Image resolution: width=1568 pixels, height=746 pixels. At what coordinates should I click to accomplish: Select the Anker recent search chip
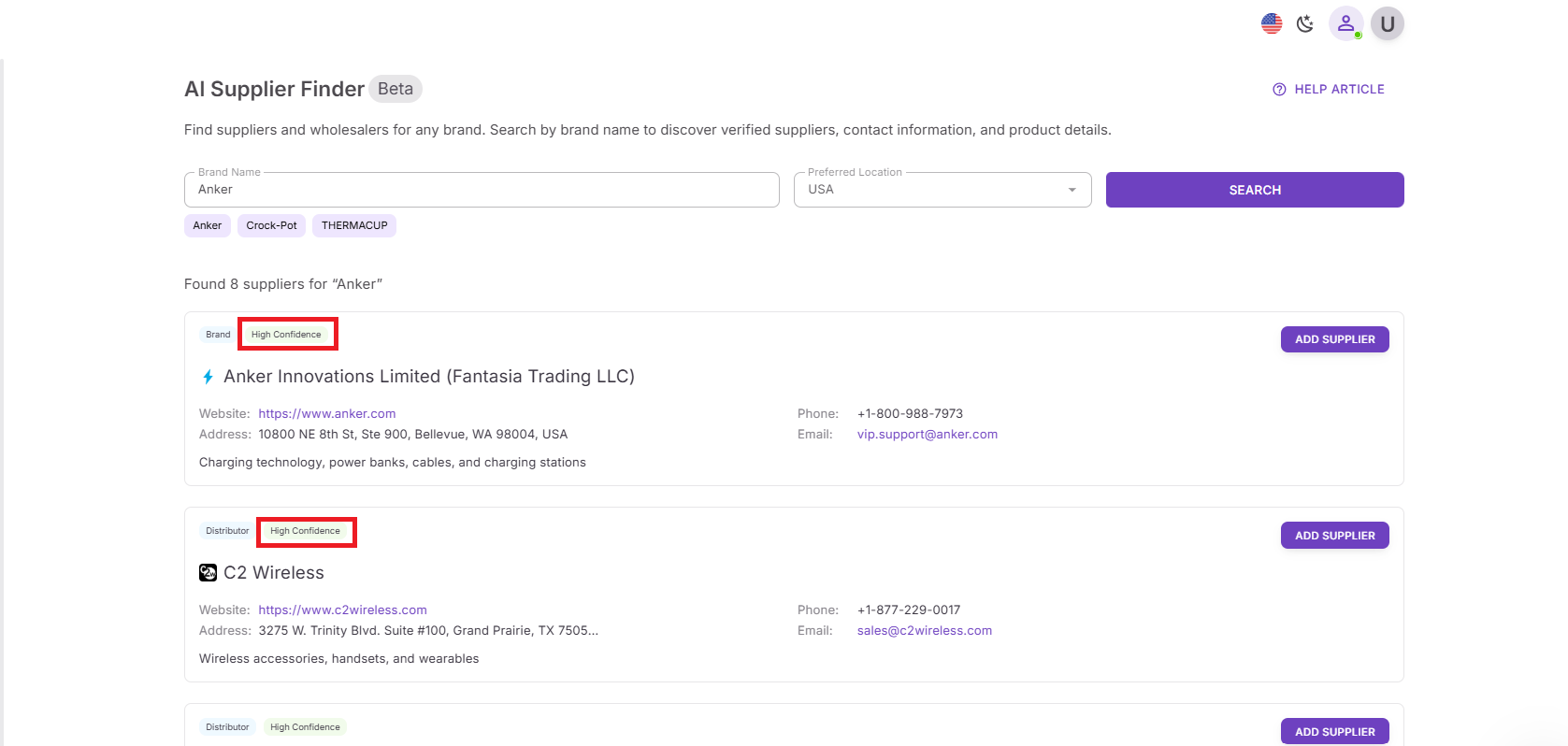coord(208,225)
